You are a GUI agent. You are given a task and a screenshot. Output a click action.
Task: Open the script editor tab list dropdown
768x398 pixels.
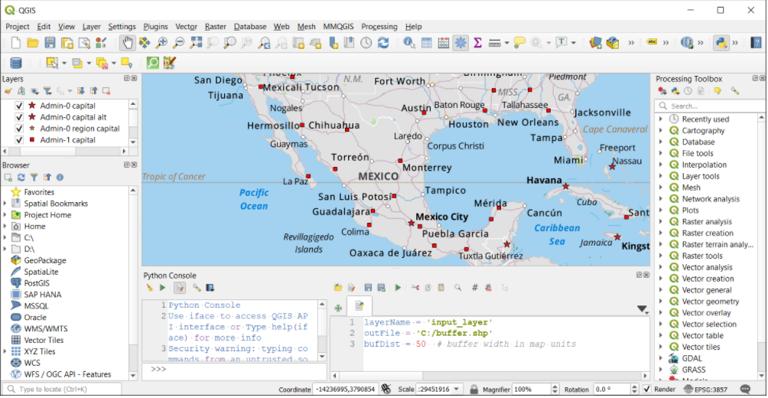(642, 308)
